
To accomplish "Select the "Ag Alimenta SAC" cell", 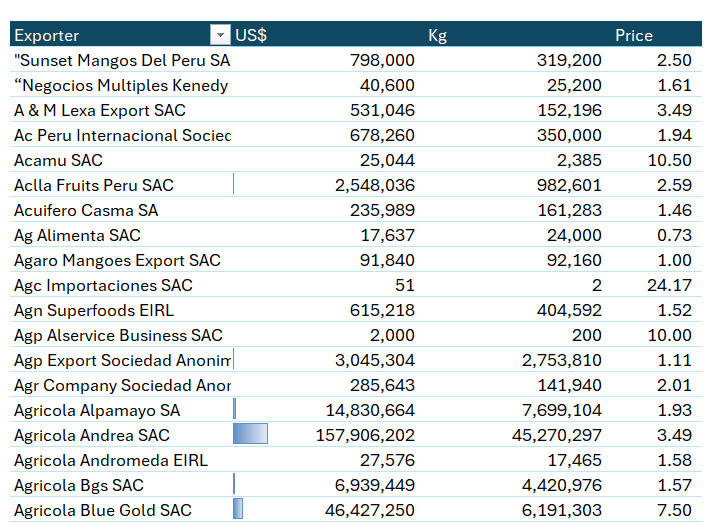I will (121, 235).
